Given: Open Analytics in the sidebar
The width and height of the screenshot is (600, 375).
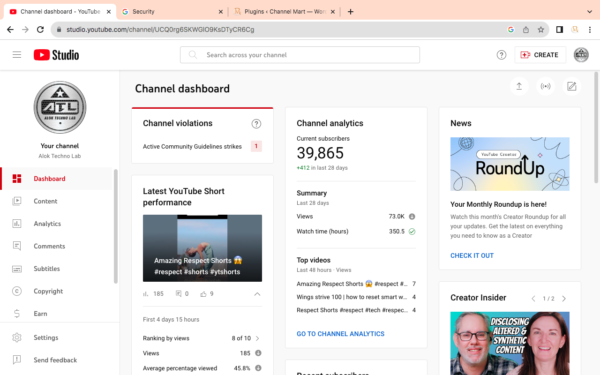Looking at the screenshot, I should 57,224.
